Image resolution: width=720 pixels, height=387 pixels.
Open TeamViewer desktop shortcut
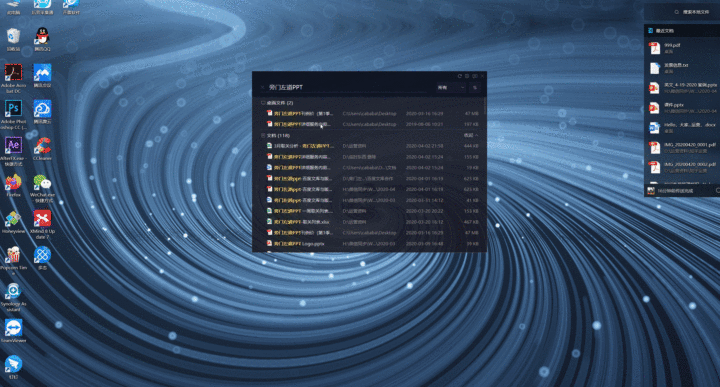[x=13, y=331]
